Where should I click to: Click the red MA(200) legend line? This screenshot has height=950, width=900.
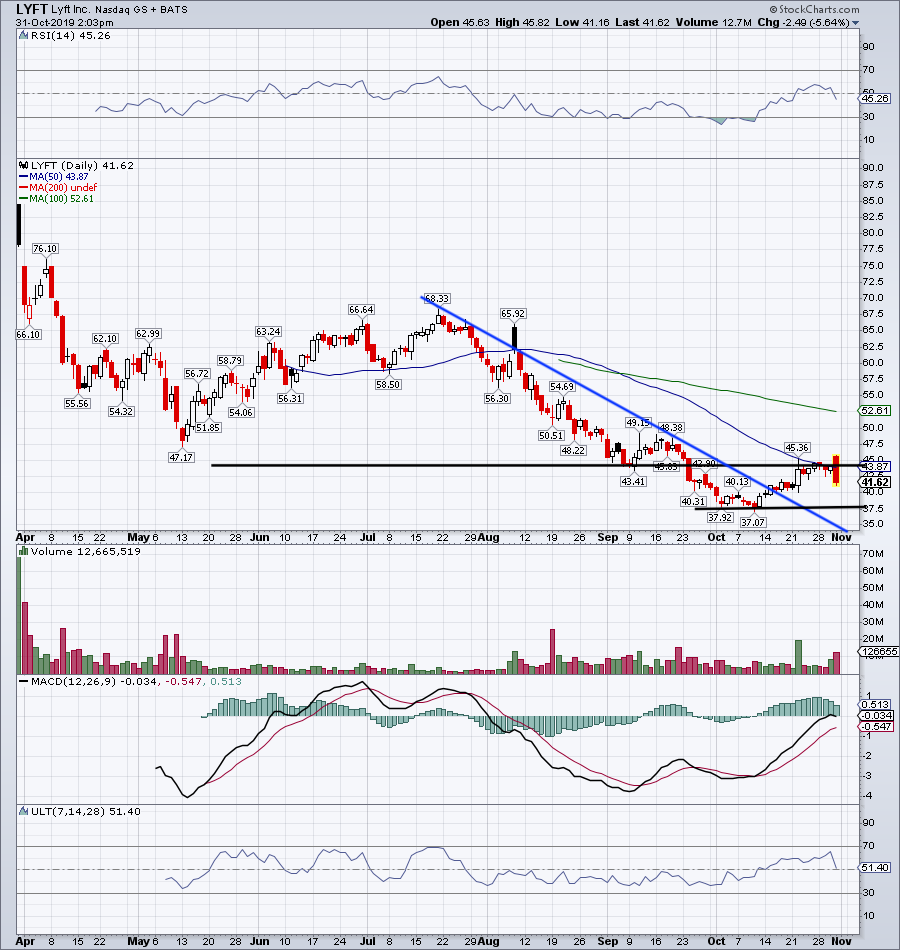tap(24, 188)
